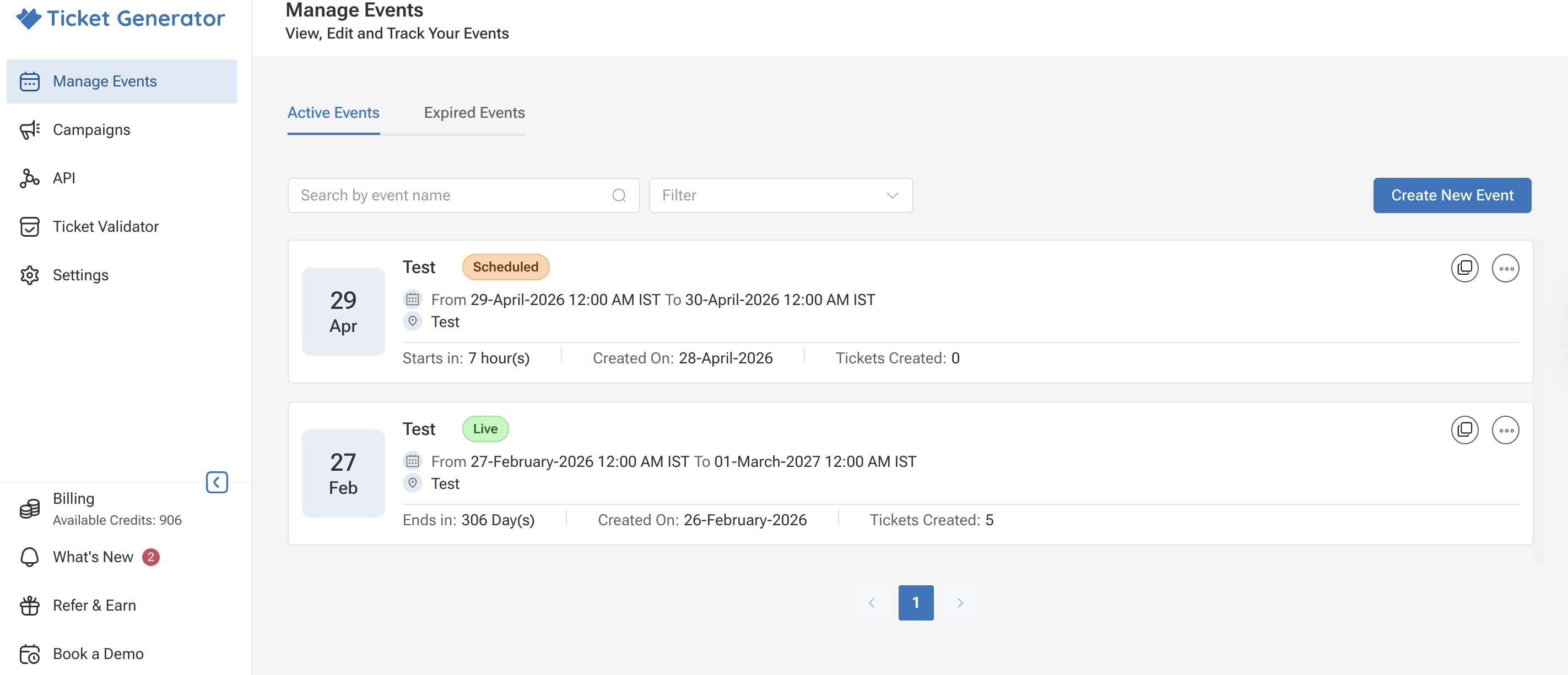Select Manage Events in the sidebar
This screenshot has width=1568, height=675.
[122, 81]
